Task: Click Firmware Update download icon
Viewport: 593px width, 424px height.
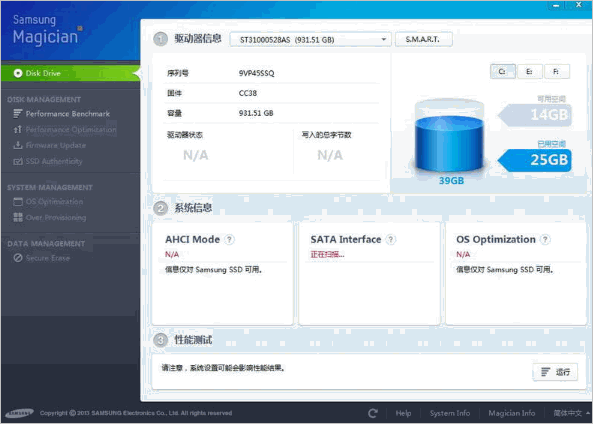Action: click(18, 145)
